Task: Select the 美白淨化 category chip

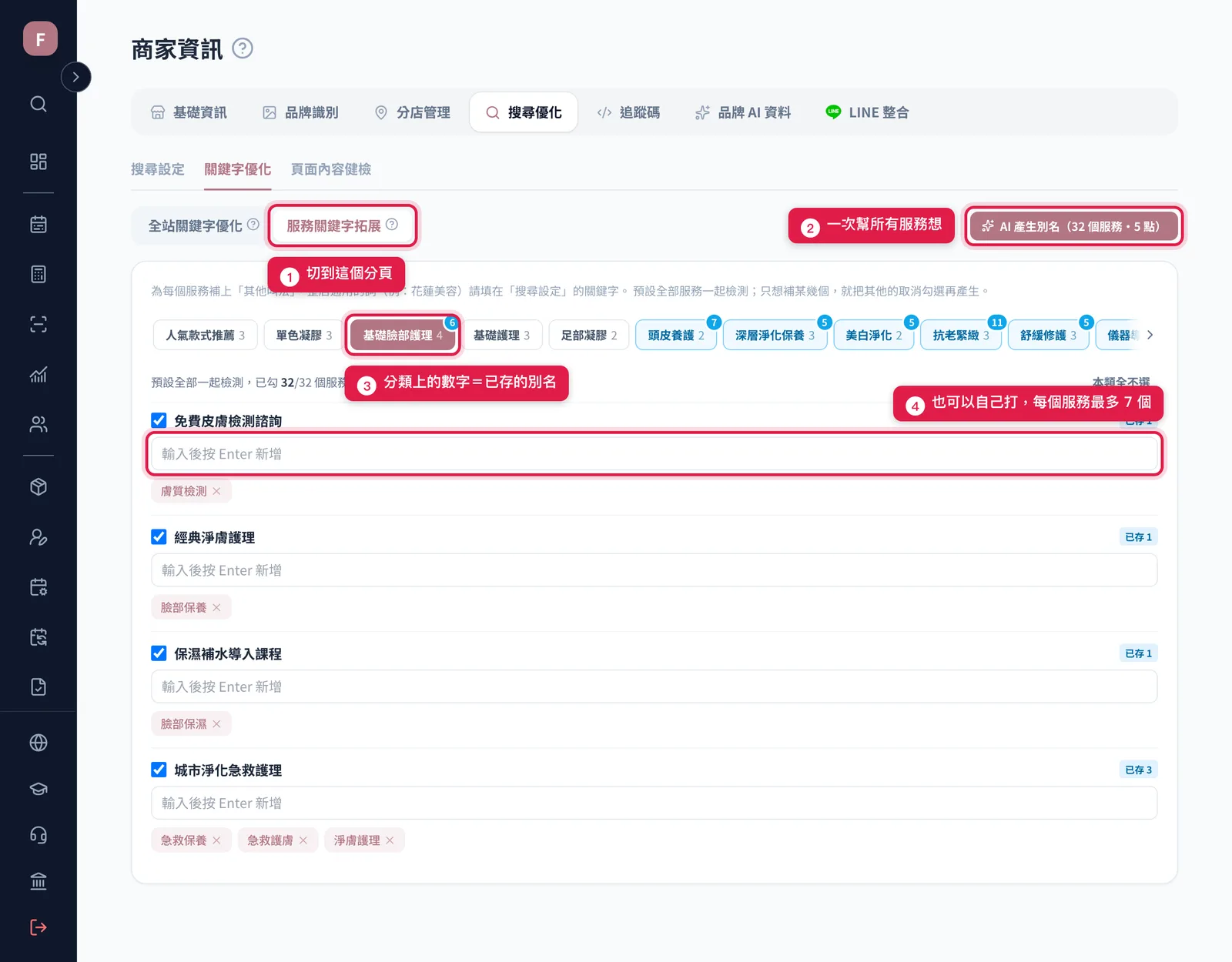Action: (x=874, y=336)
